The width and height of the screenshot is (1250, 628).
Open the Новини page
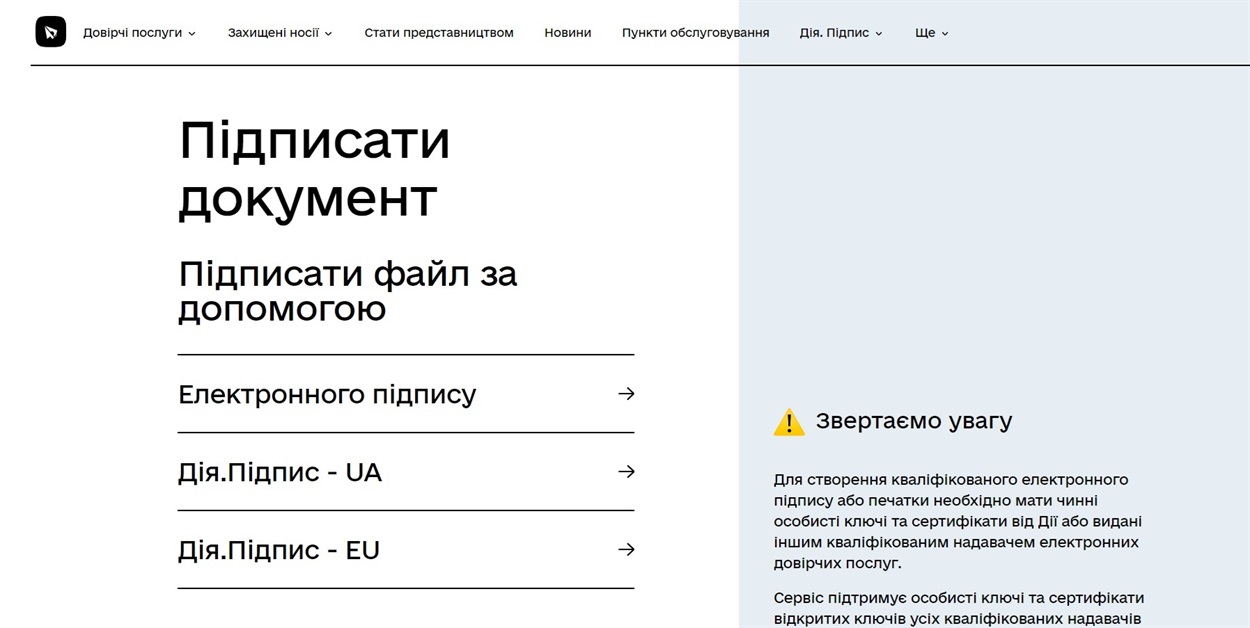click(x=568, y=33)
